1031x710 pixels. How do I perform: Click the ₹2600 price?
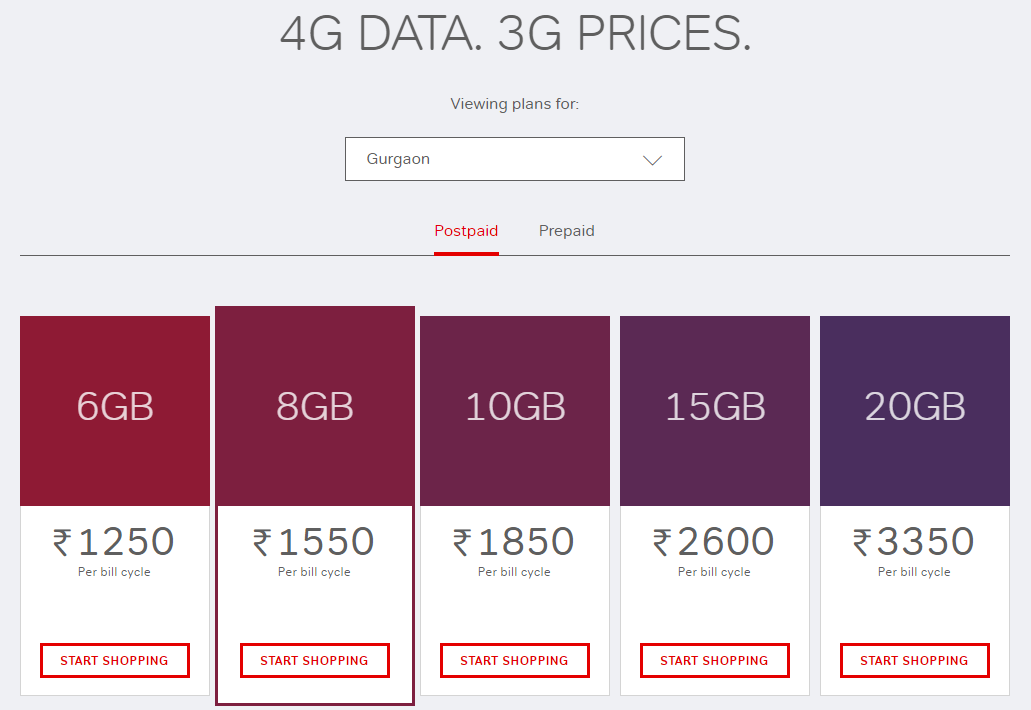714,542
